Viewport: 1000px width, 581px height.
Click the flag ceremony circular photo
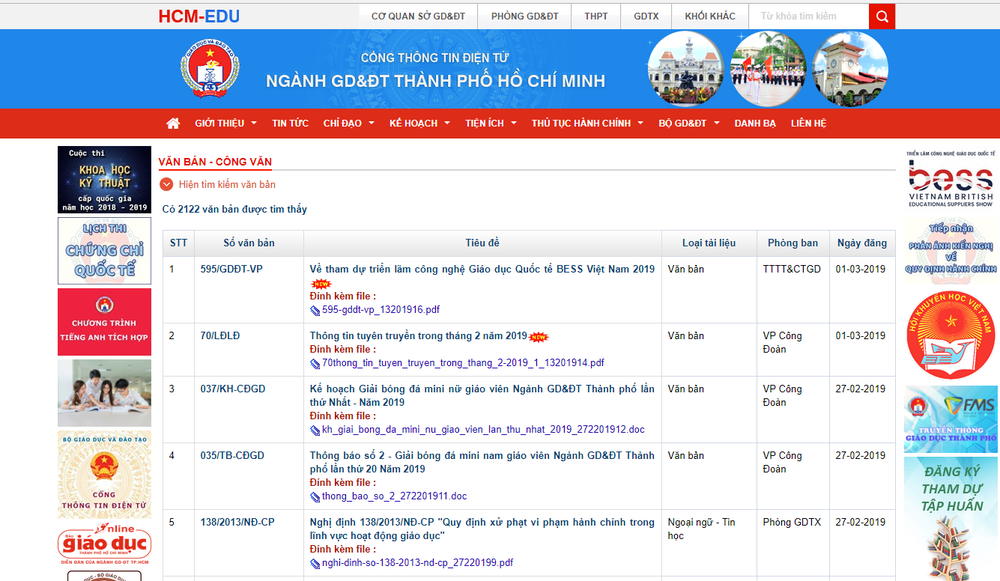tap(768, 69)
